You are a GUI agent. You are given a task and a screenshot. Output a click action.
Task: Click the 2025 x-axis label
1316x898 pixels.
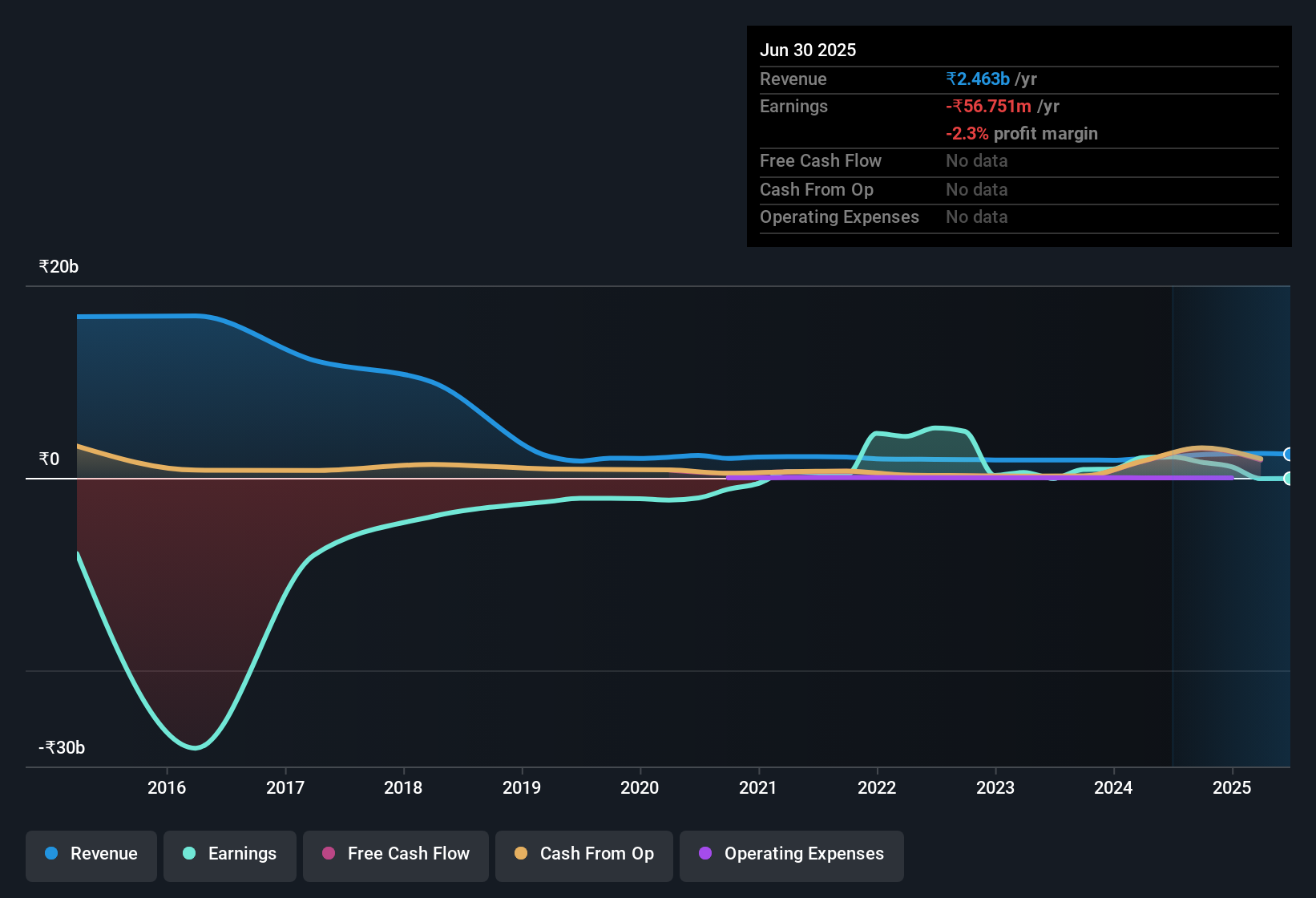(x=1232, y=787)
